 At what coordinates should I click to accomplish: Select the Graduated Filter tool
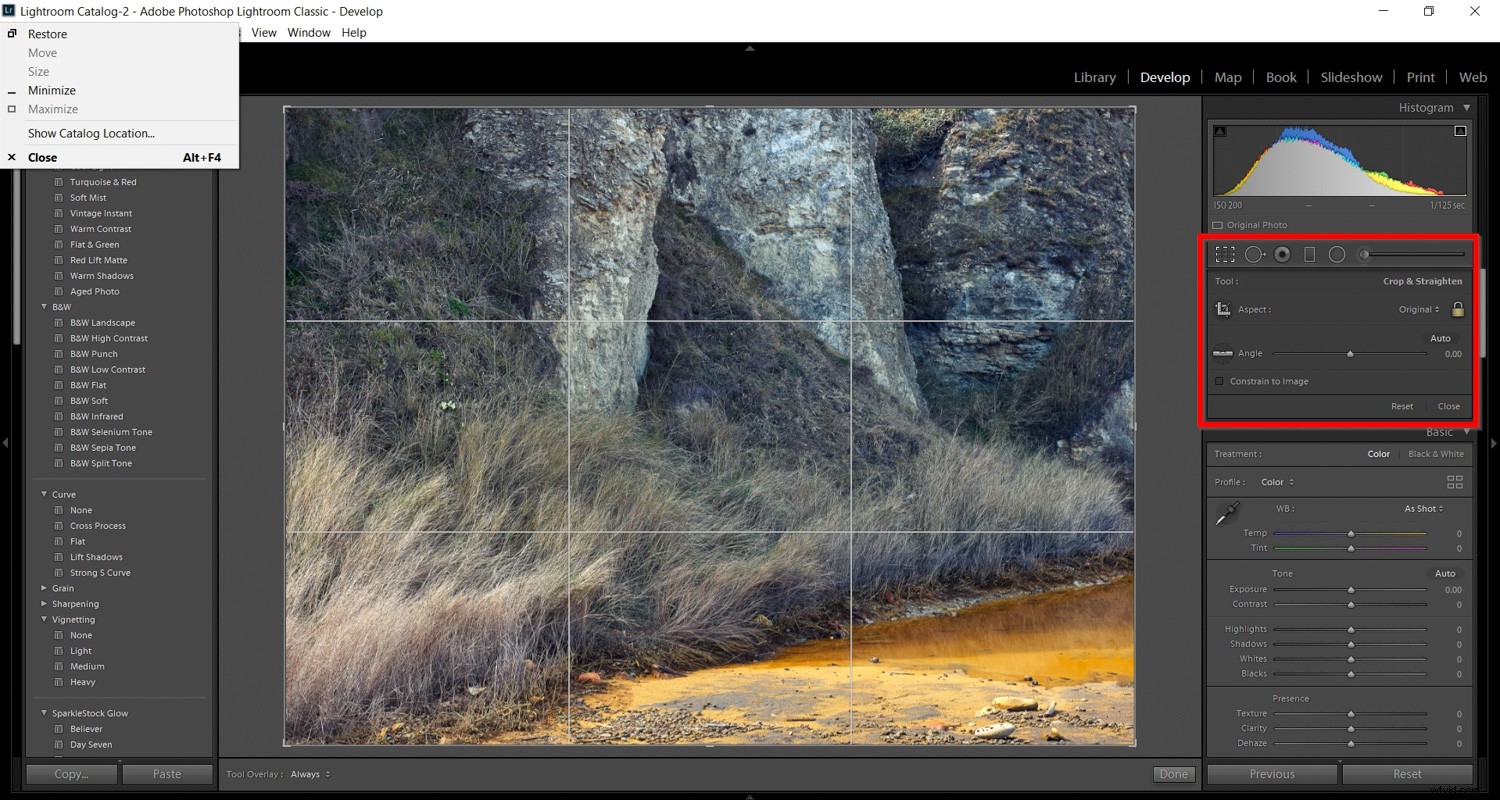pyautogui.click(x=1309, y=254)
